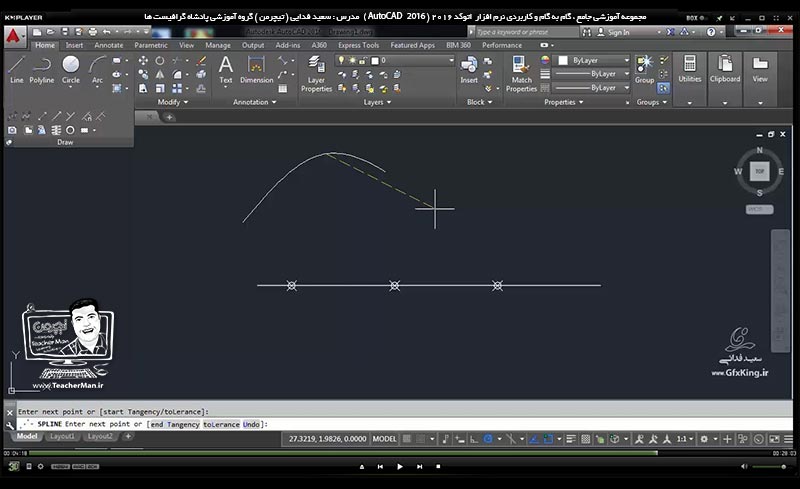
Task: Toggle polar tracking in status bar
Action: click(x=488, y=439)
